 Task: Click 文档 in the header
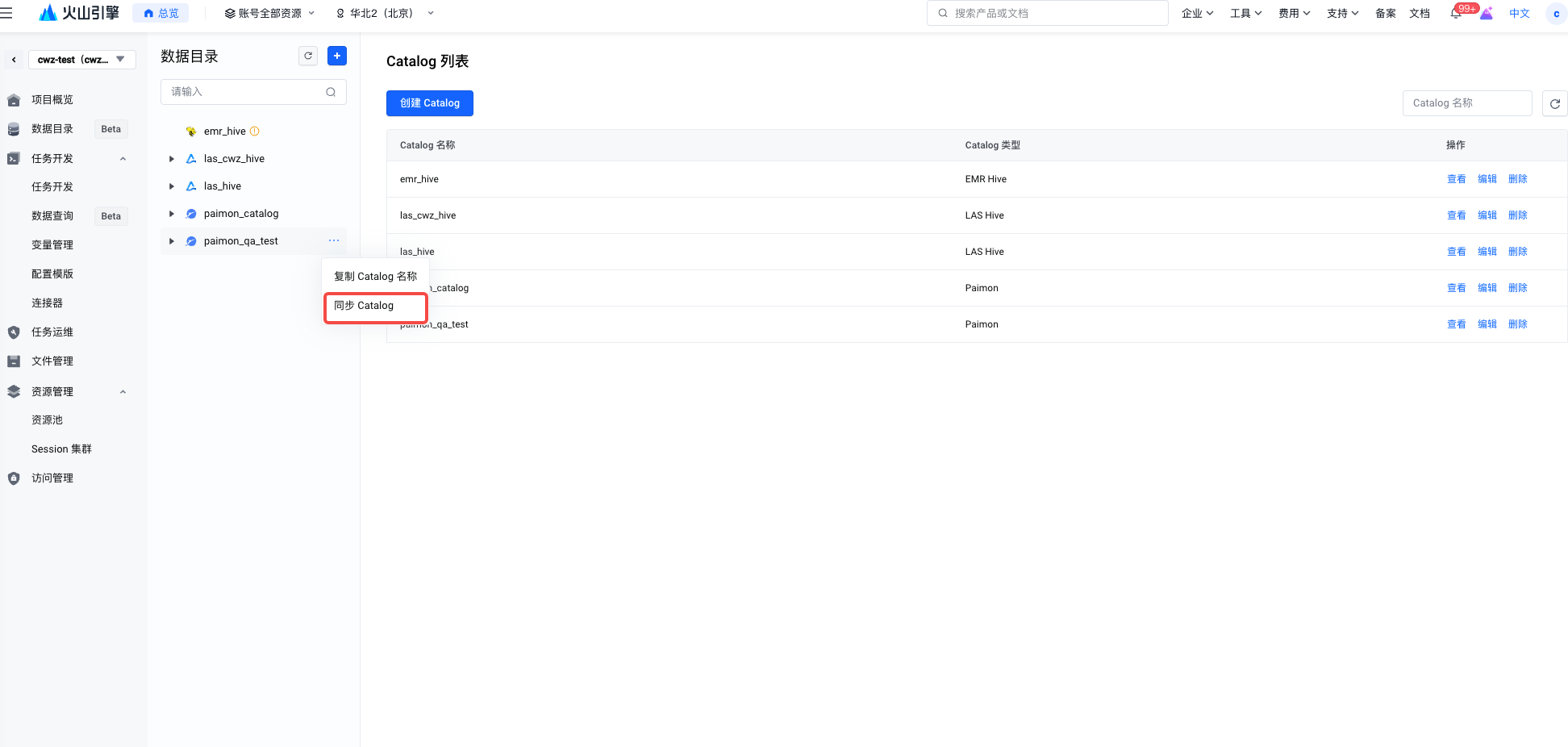point(1419,13)
